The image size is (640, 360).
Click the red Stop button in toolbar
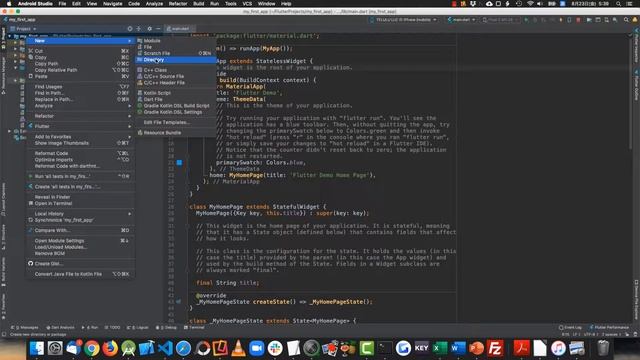point(578,20)
